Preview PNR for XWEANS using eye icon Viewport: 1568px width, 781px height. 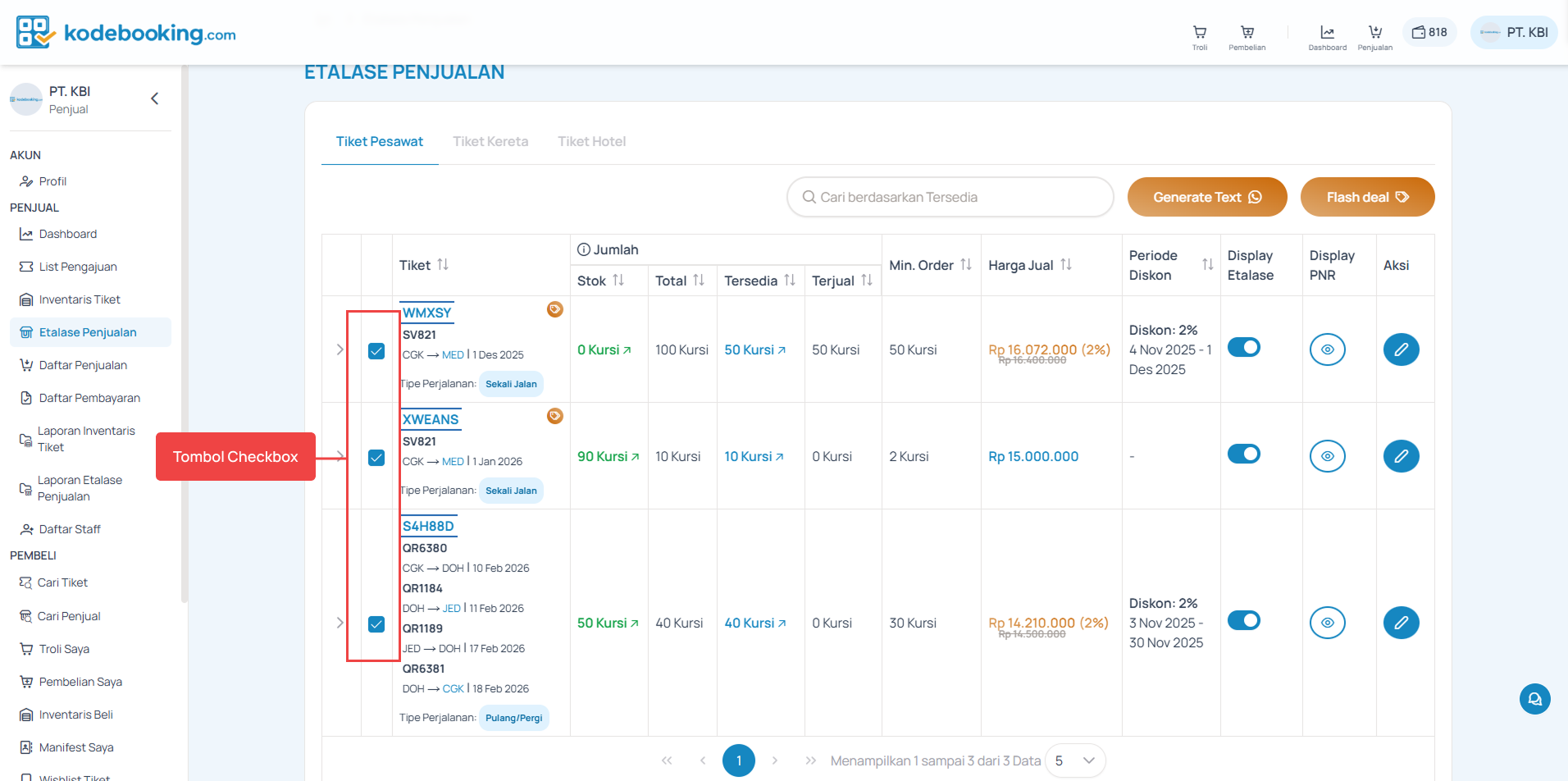[1328, 456]
